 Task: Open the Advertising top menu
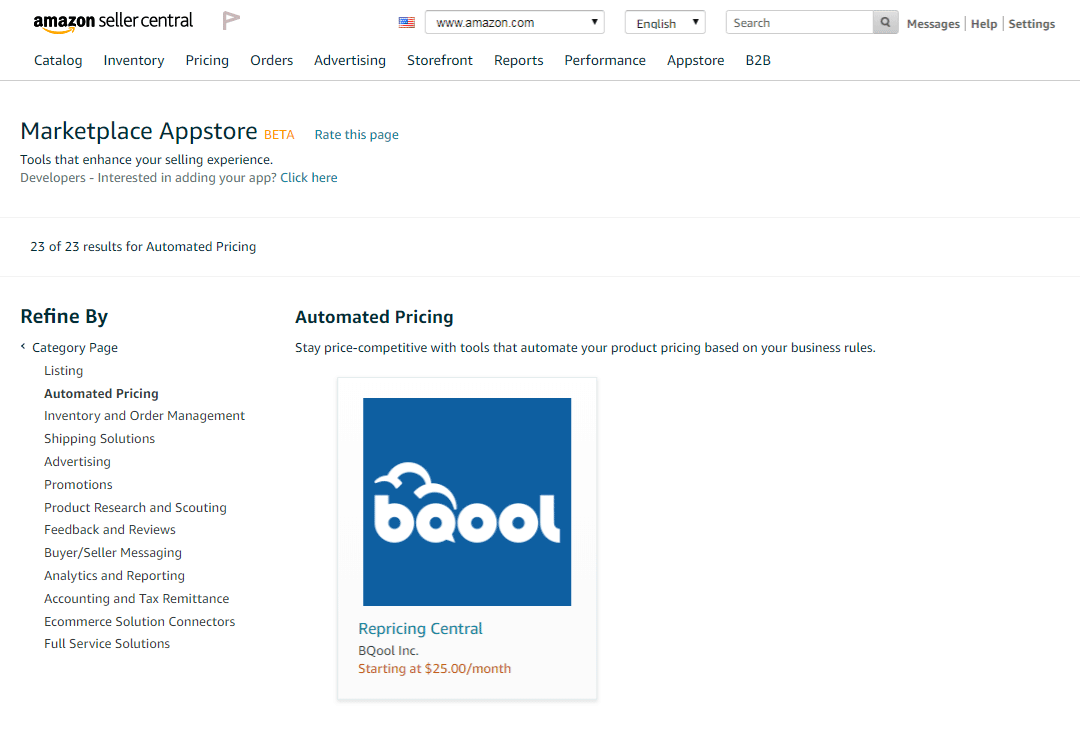pos(350,61)
